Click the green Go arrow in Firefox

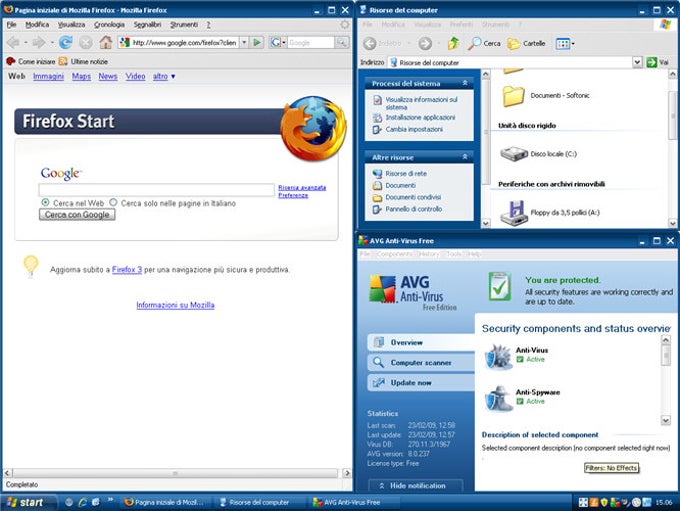(x=257, y=42)
